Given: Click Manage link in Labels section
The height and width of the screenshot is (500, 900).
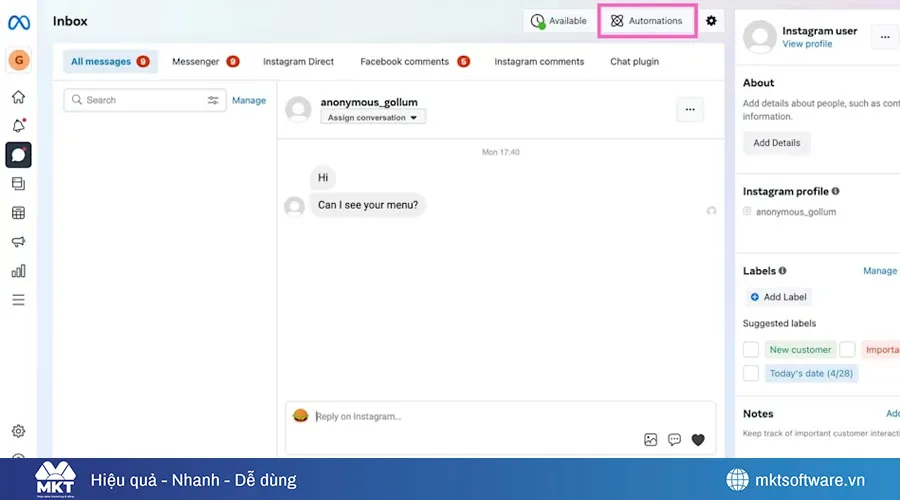Looking at the screenshot, I should coord(879,270).
